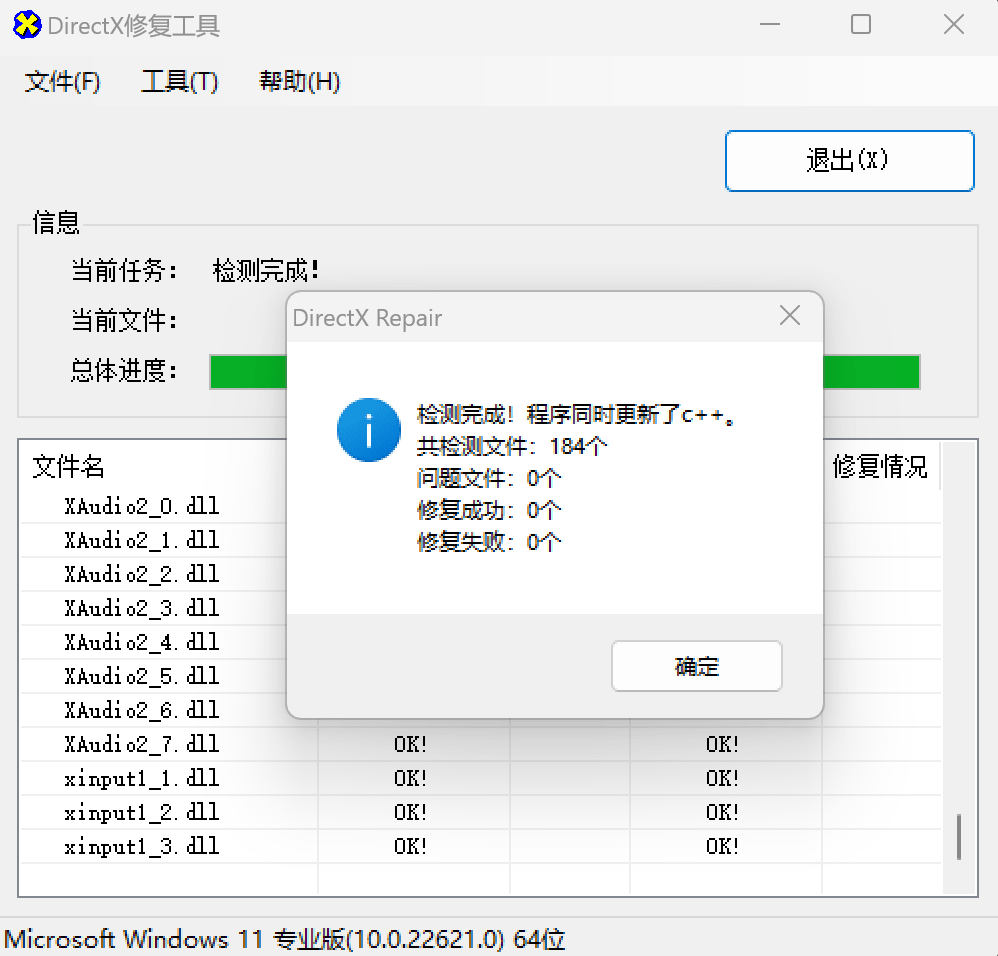The height and width of the screenshot is (956, 998).
Task: Click the green overall progress bar
Action: coord(870,371)
